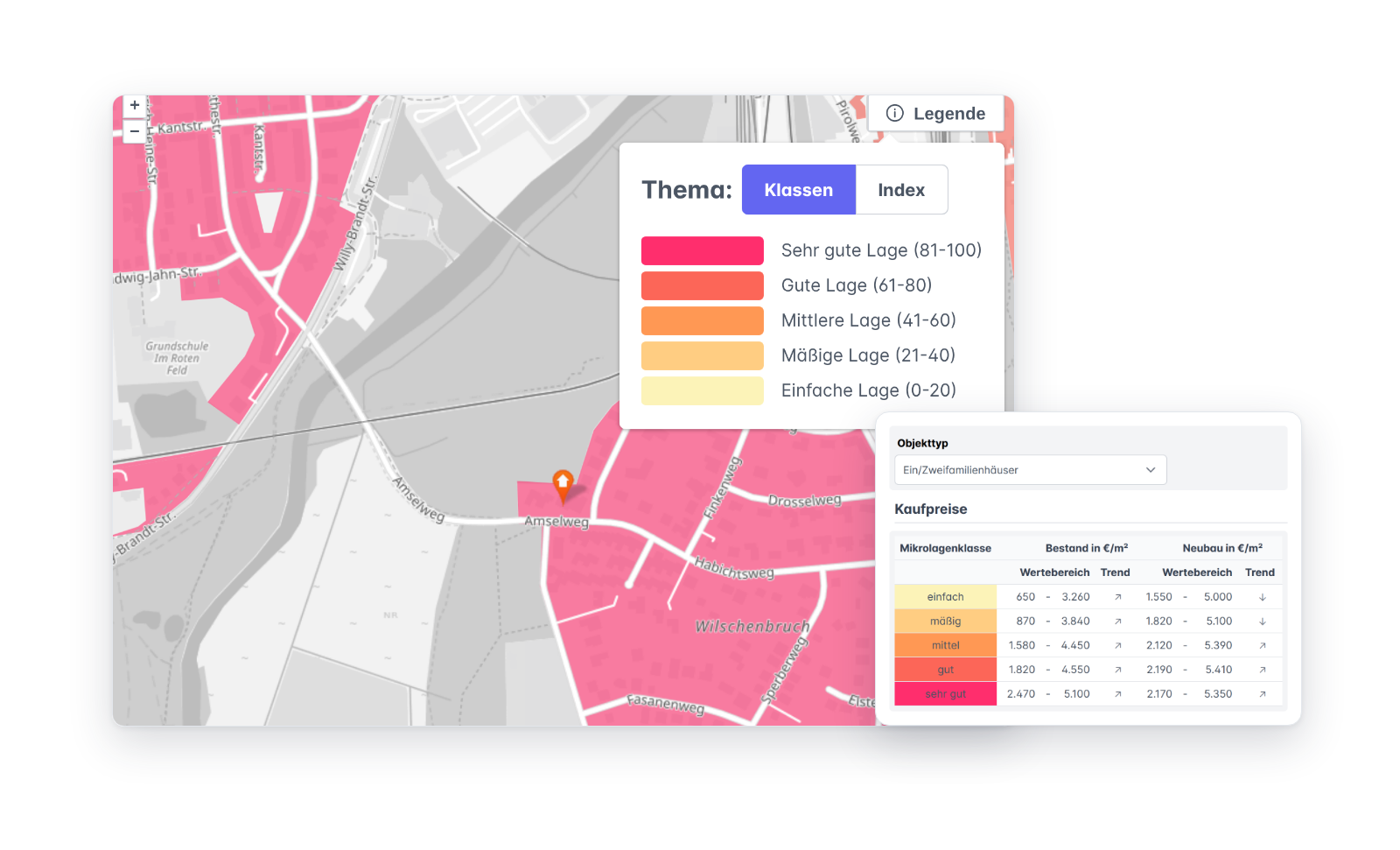Click the Mäßige Lage color swatch
Image resolution: width=1400 pixels, height=850 pixels.
point(702,355)
